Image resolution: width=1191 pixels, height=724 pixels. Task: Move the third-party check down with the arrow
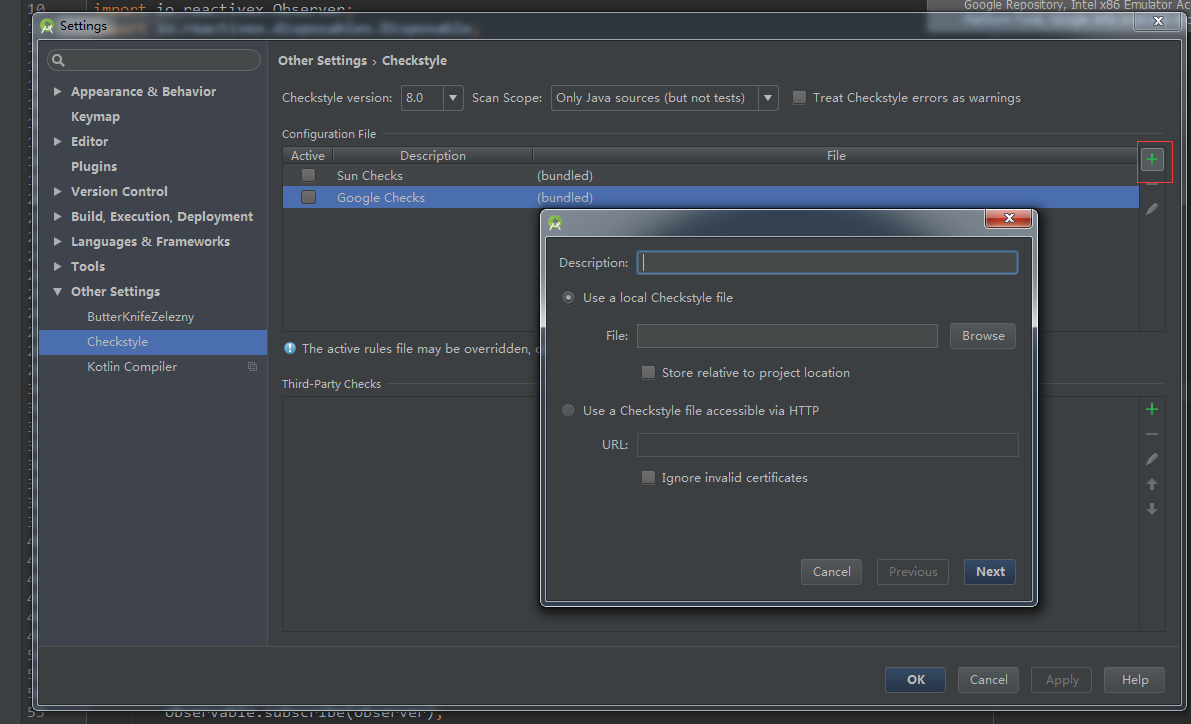pos(1152,509)
